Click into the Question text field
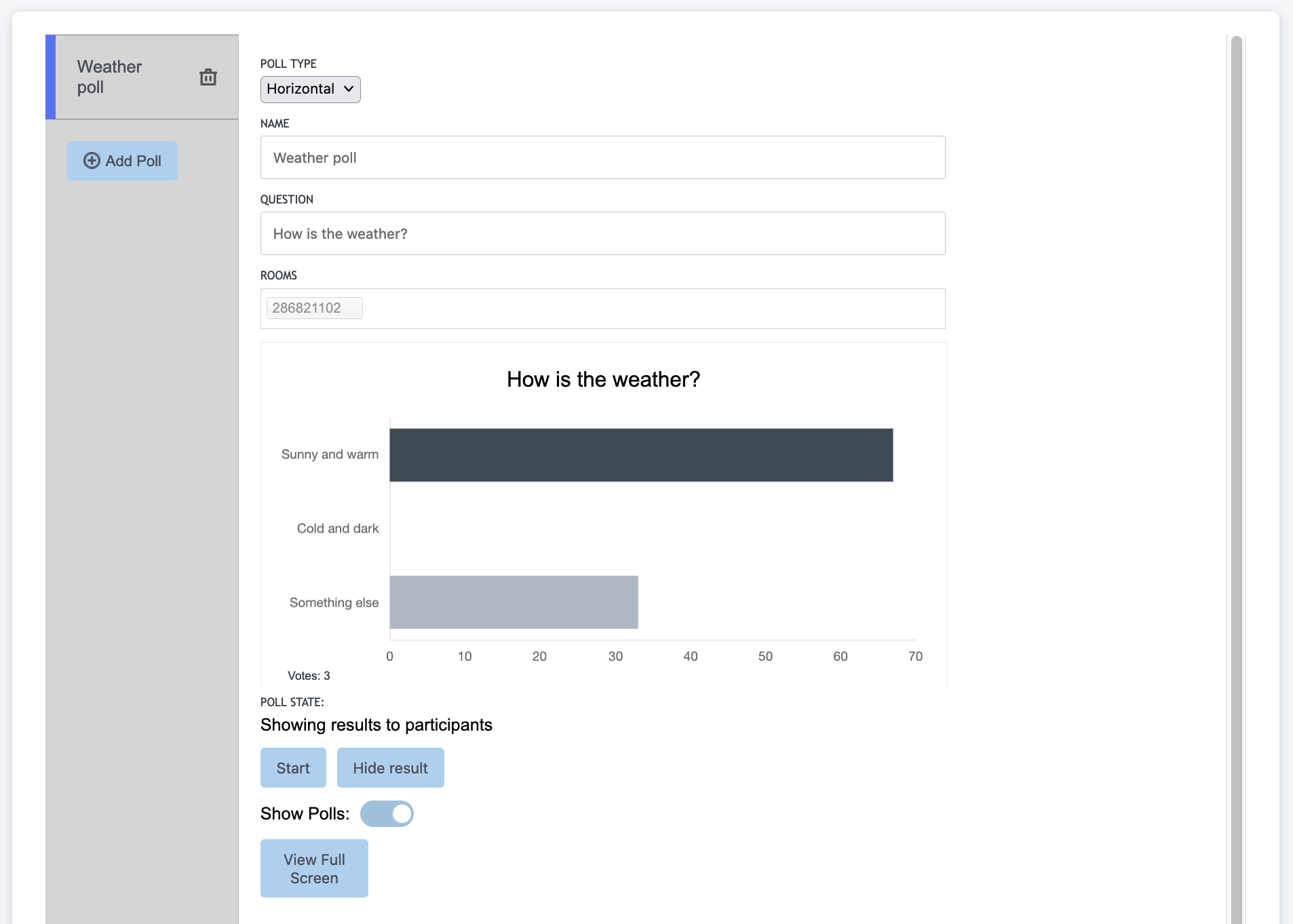 click(602, 233)
